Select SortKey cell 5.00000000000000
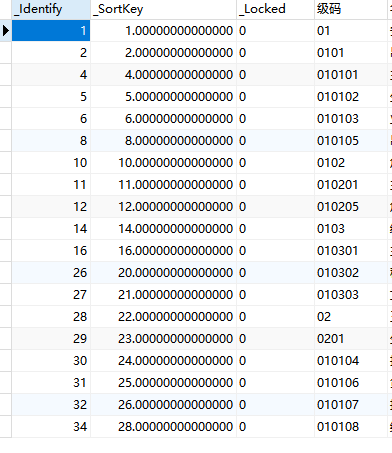 163,97
